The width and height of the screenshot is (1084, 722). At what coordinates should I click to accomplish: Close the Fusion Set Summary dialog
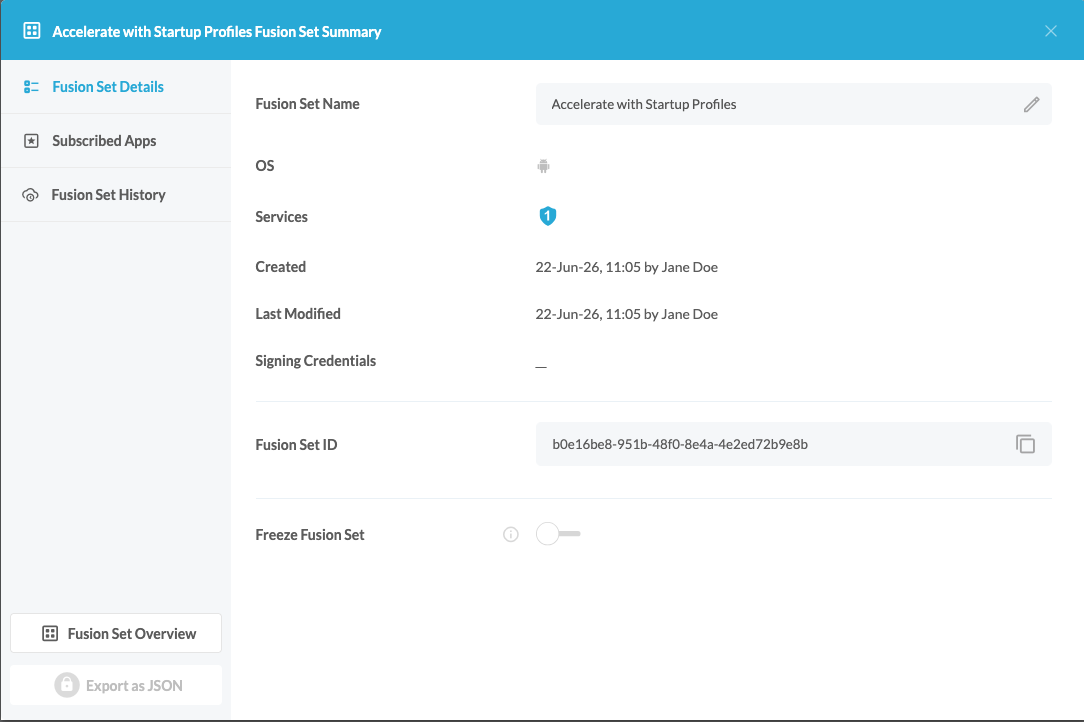tap(1051, 31)
